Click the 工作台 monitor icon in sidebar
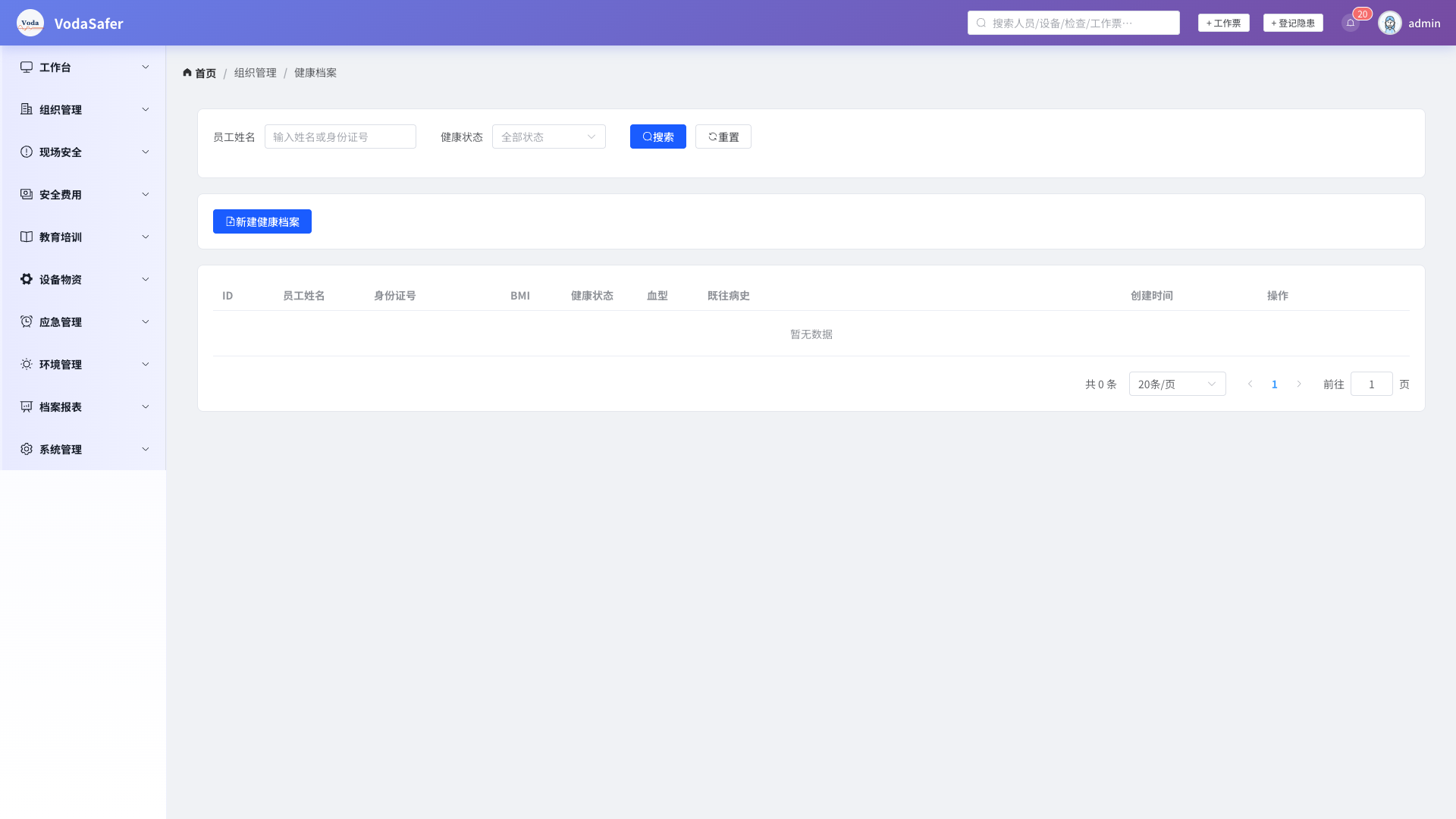The height and width of the screenshot is (819, 1456). pyautogui.click(x=27, y=67)
